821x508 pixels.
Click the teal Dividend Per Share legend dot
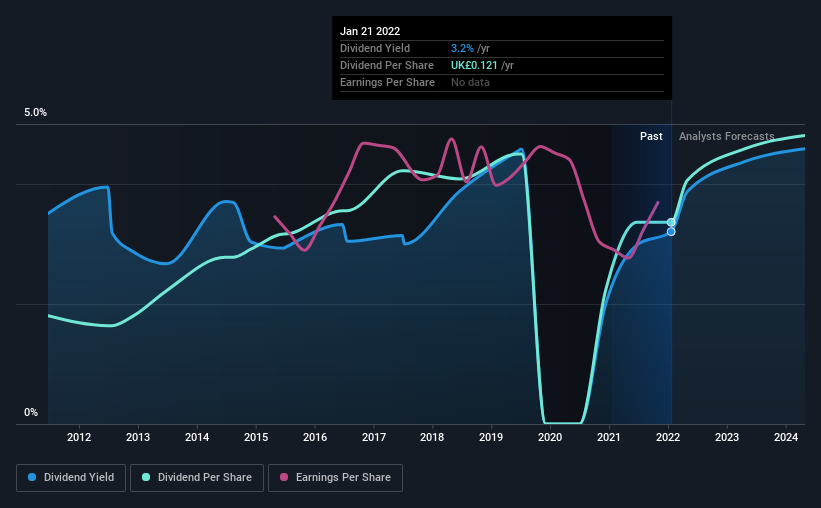coord(146,477)
